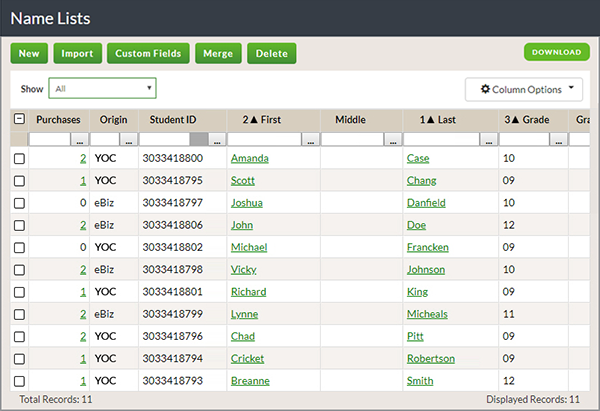600x411 pixels.
Task: Click the select-all box in table header
Action: (19, 119)
